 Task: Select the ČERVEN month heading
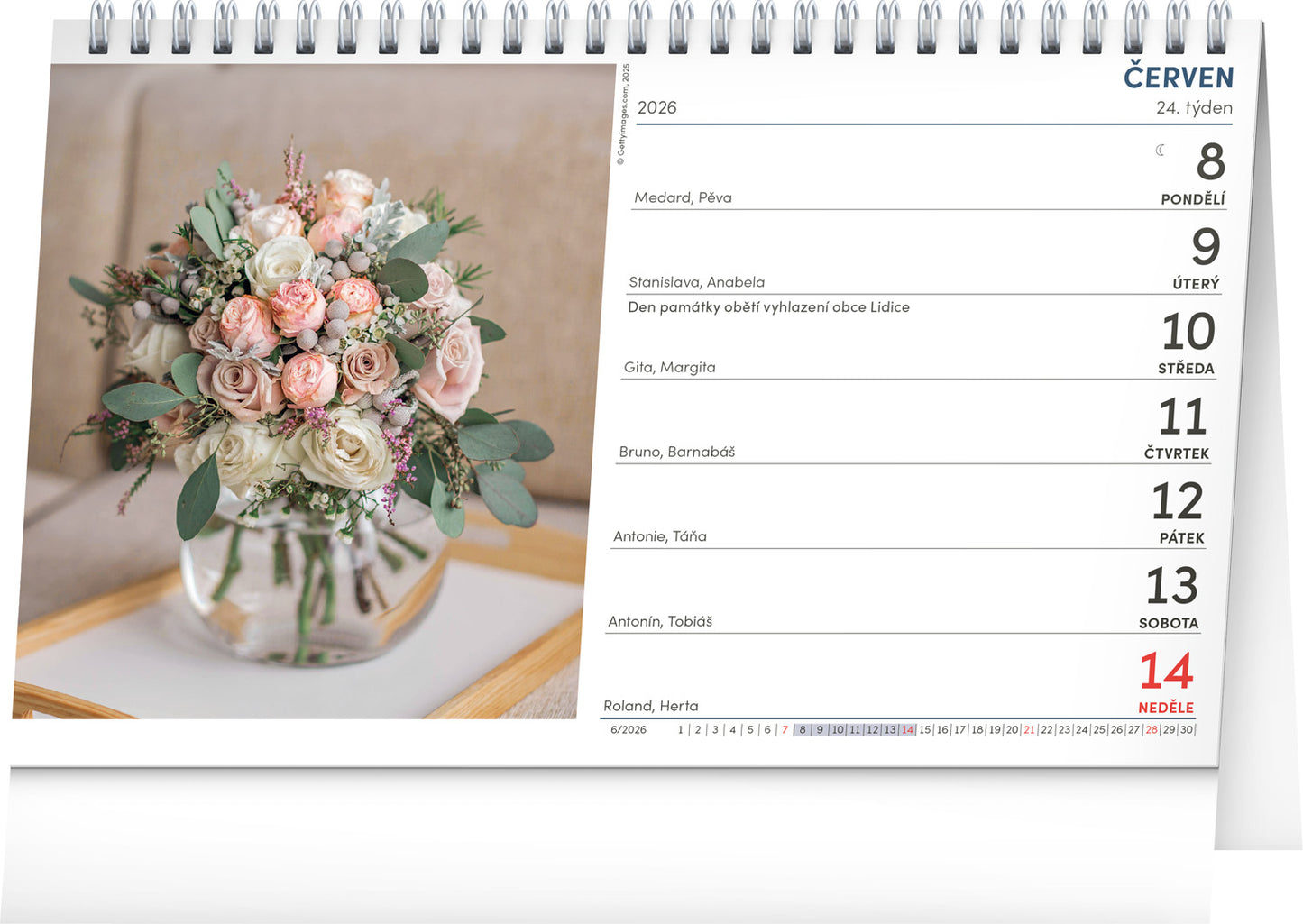coord(1178,78)
